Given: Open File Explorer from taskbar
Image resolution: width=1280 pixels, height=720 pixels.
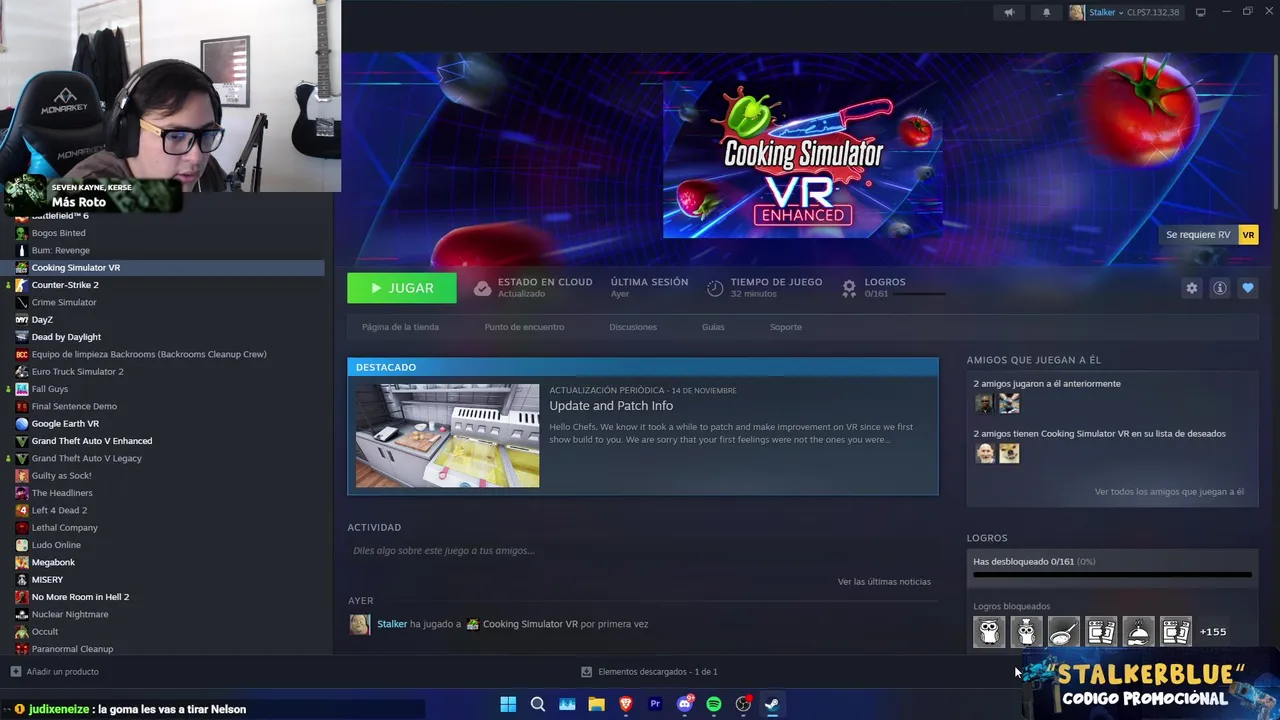Looking at the screenshot, I should 596,704.
